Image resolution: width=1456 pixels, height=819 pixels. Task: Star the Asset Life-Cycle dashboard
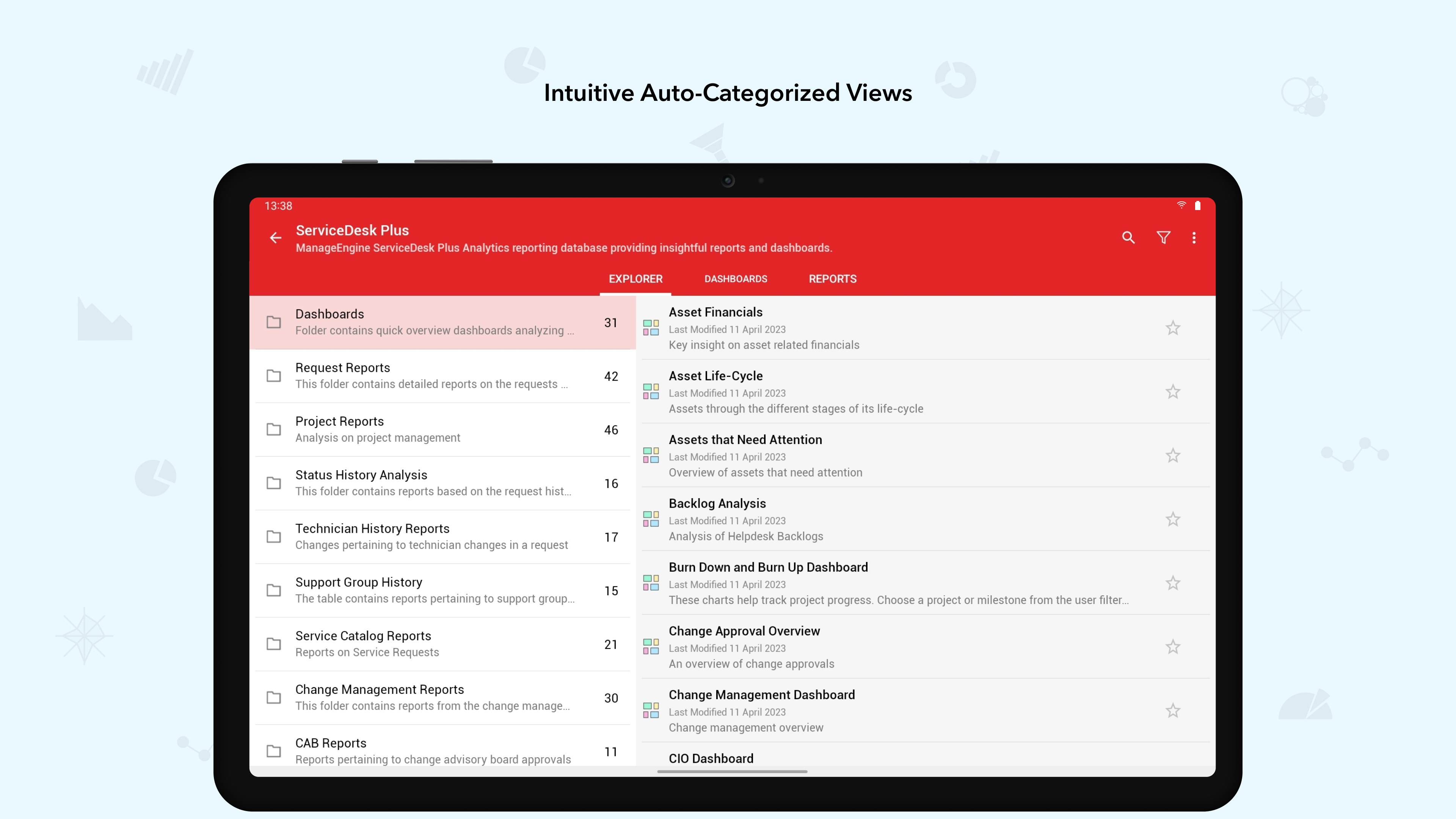click(x=1173, y=392)
